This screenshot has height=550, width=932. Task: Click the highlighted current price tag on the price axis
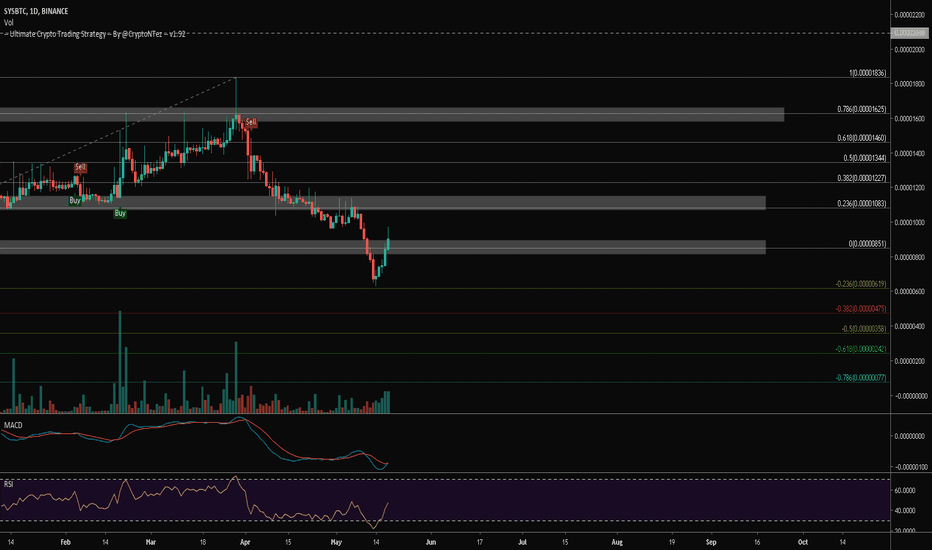[911, 33]
